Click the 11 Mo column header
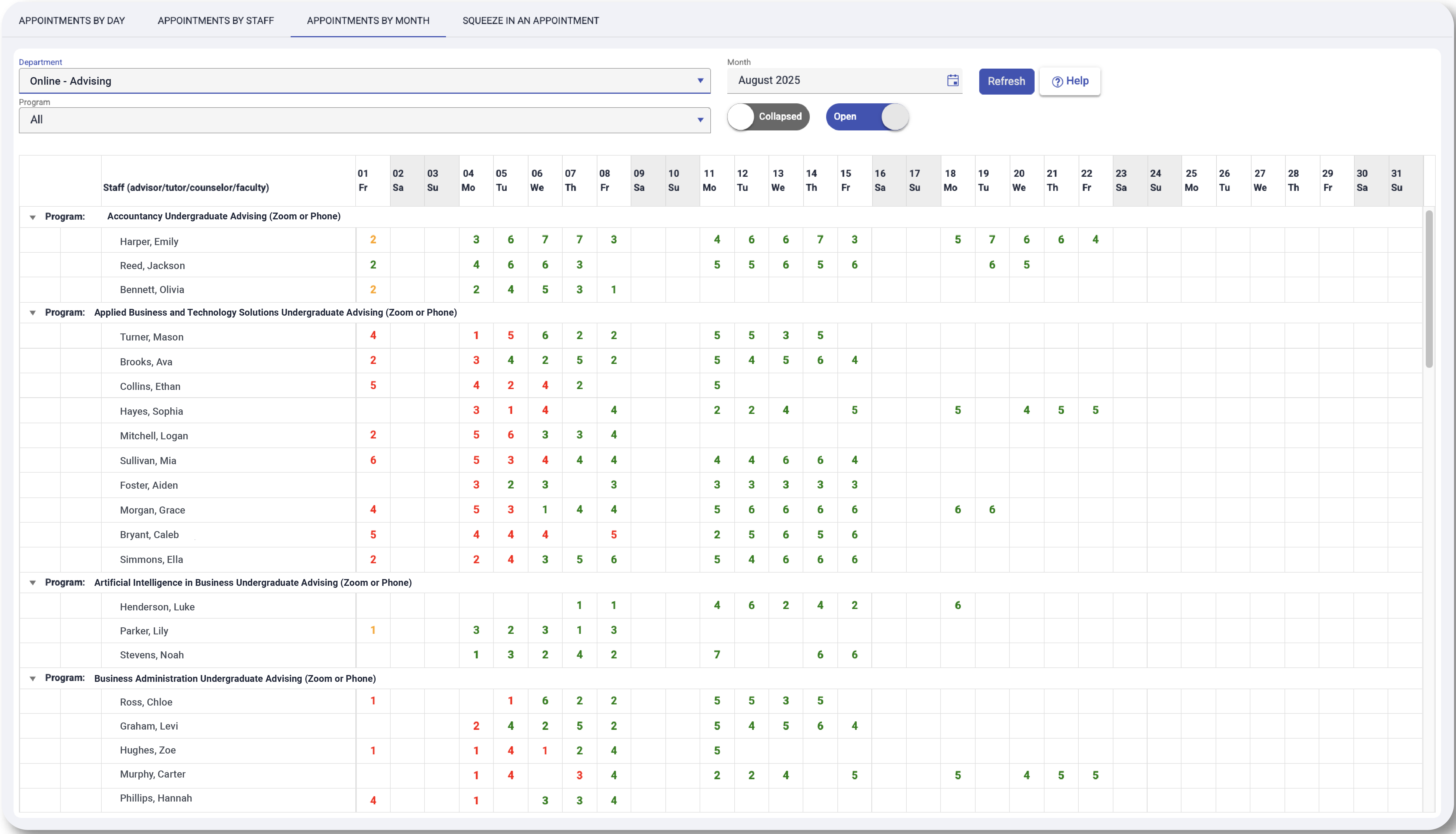Viewport: 1456px width, 834px height. pos(717,181)
